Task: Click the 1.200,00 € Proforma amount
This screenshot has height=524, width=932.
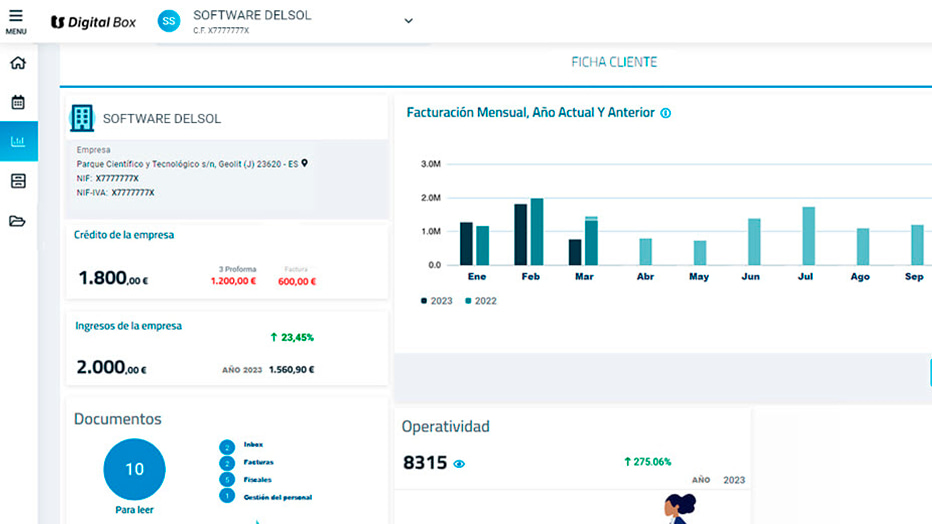Action: (234, 281)
